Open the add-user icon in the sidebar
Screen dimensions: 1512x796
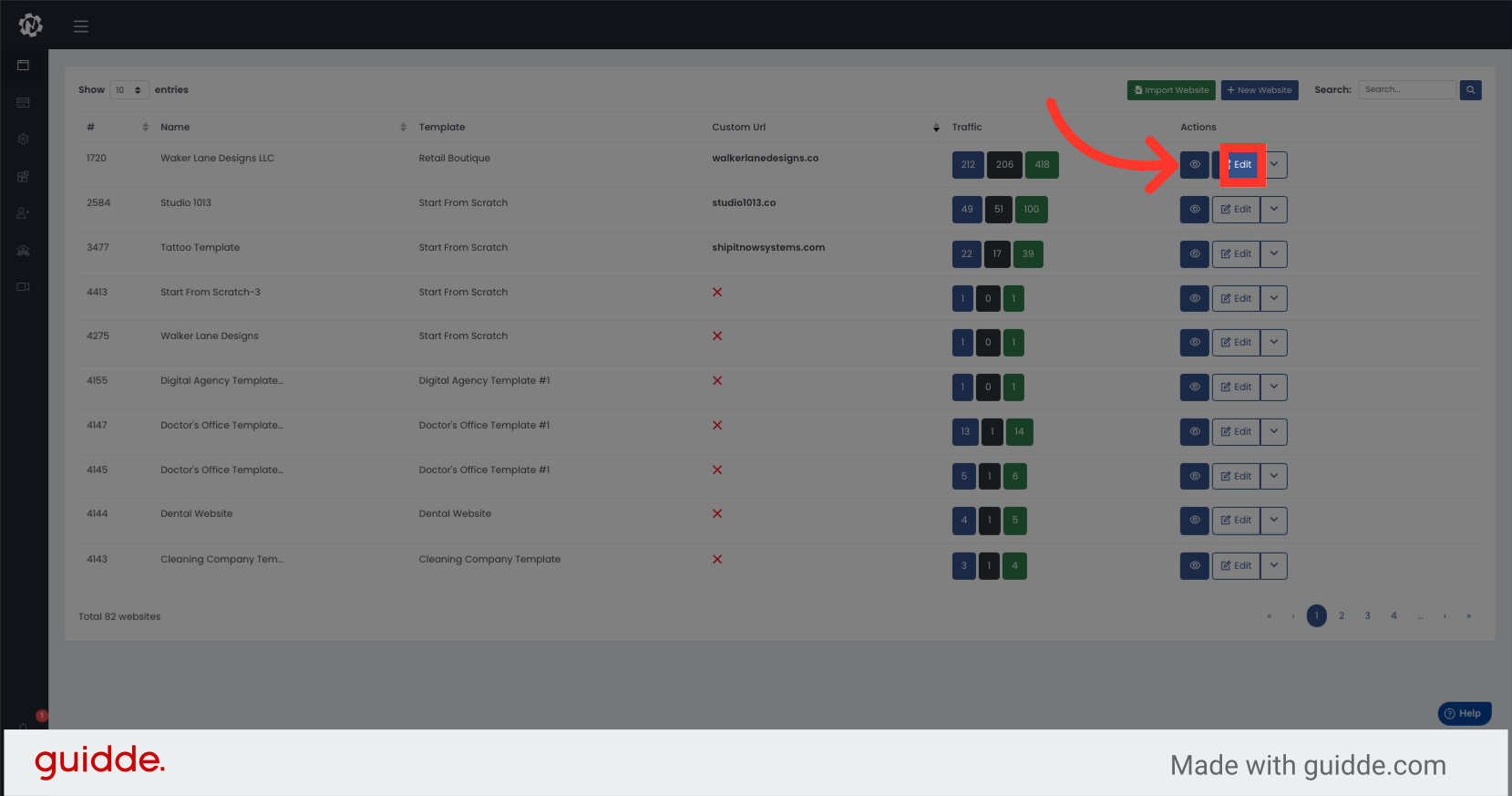click(24, 213)
